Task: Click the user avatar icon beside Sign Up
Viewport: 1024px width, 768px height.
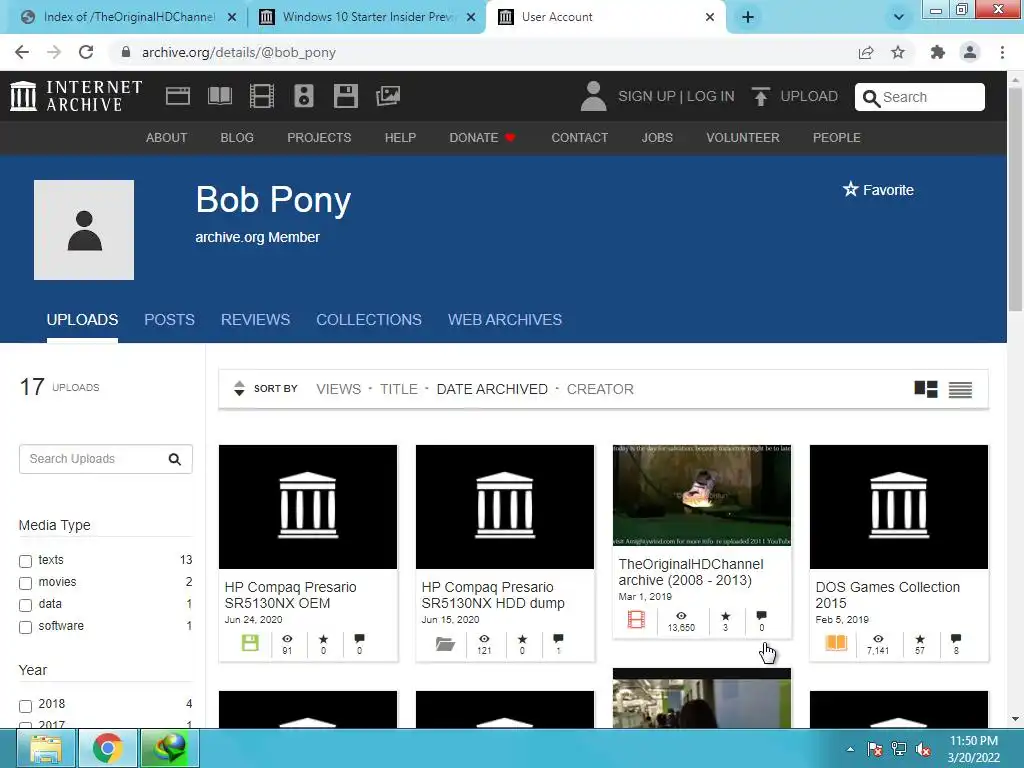Action: click(593, 96)
